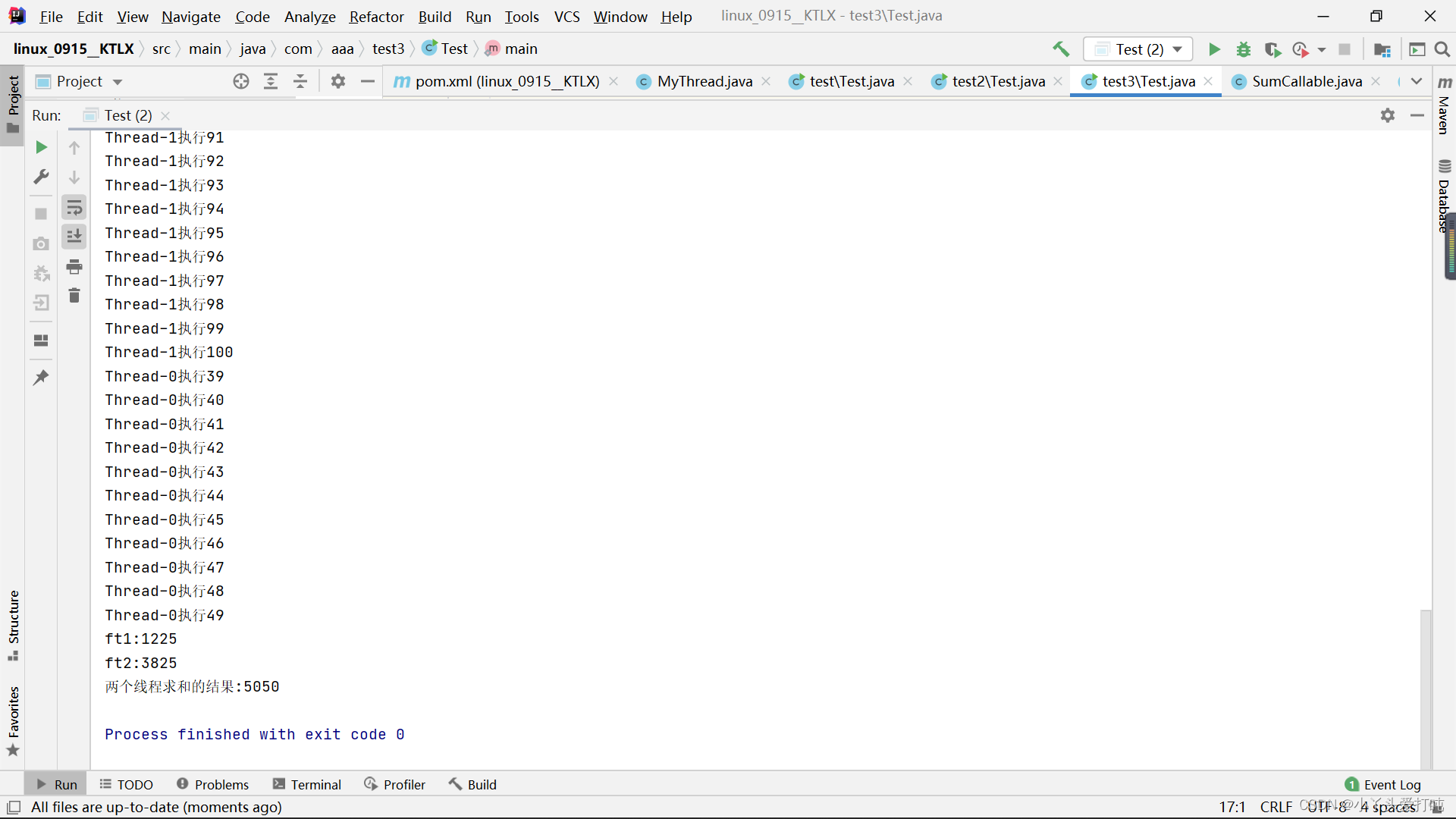Stop process in Run panel
This screenshot has width=1456, height=819.
(41, 214)
